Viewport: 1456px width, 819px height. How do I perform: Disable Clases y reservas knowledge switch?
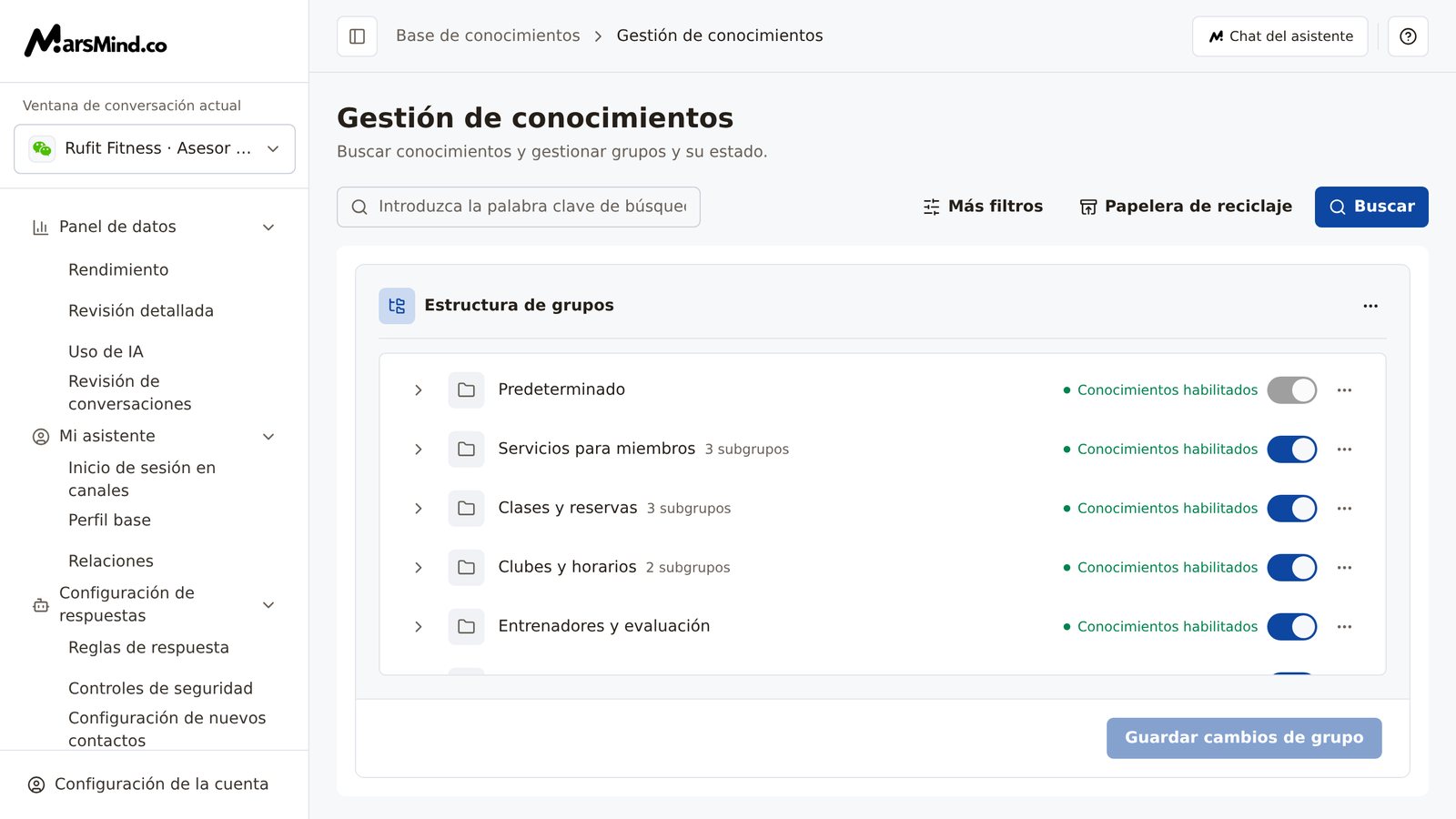(x=1292, y=509)
